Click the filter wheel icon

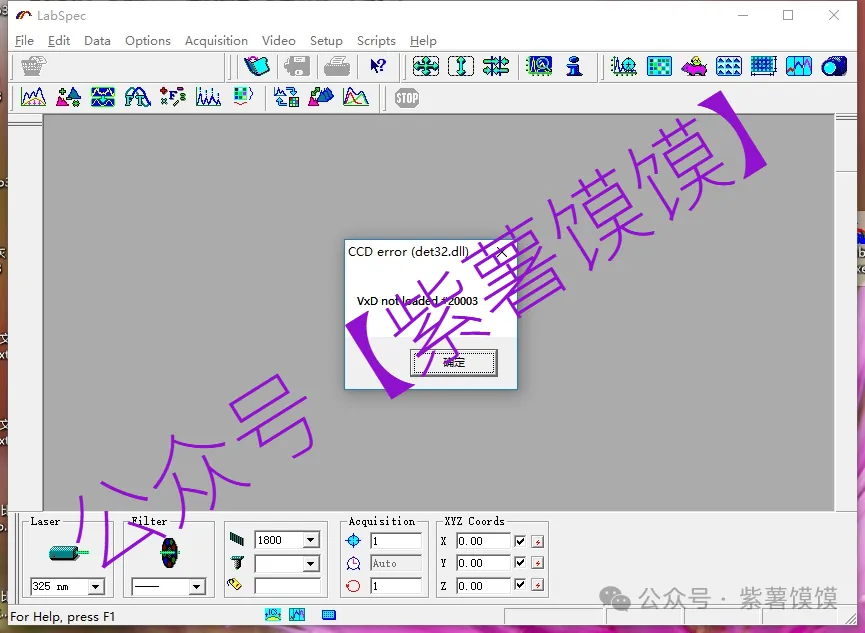click(169, 552)
